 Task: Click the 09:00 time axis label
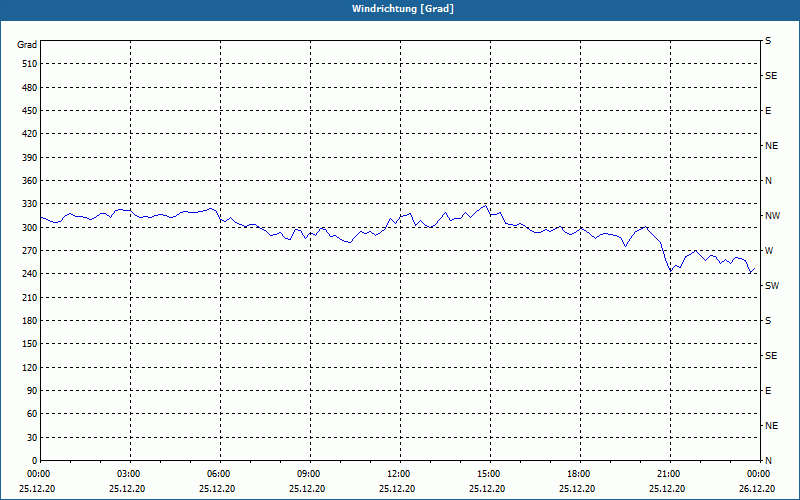(310, 474)
